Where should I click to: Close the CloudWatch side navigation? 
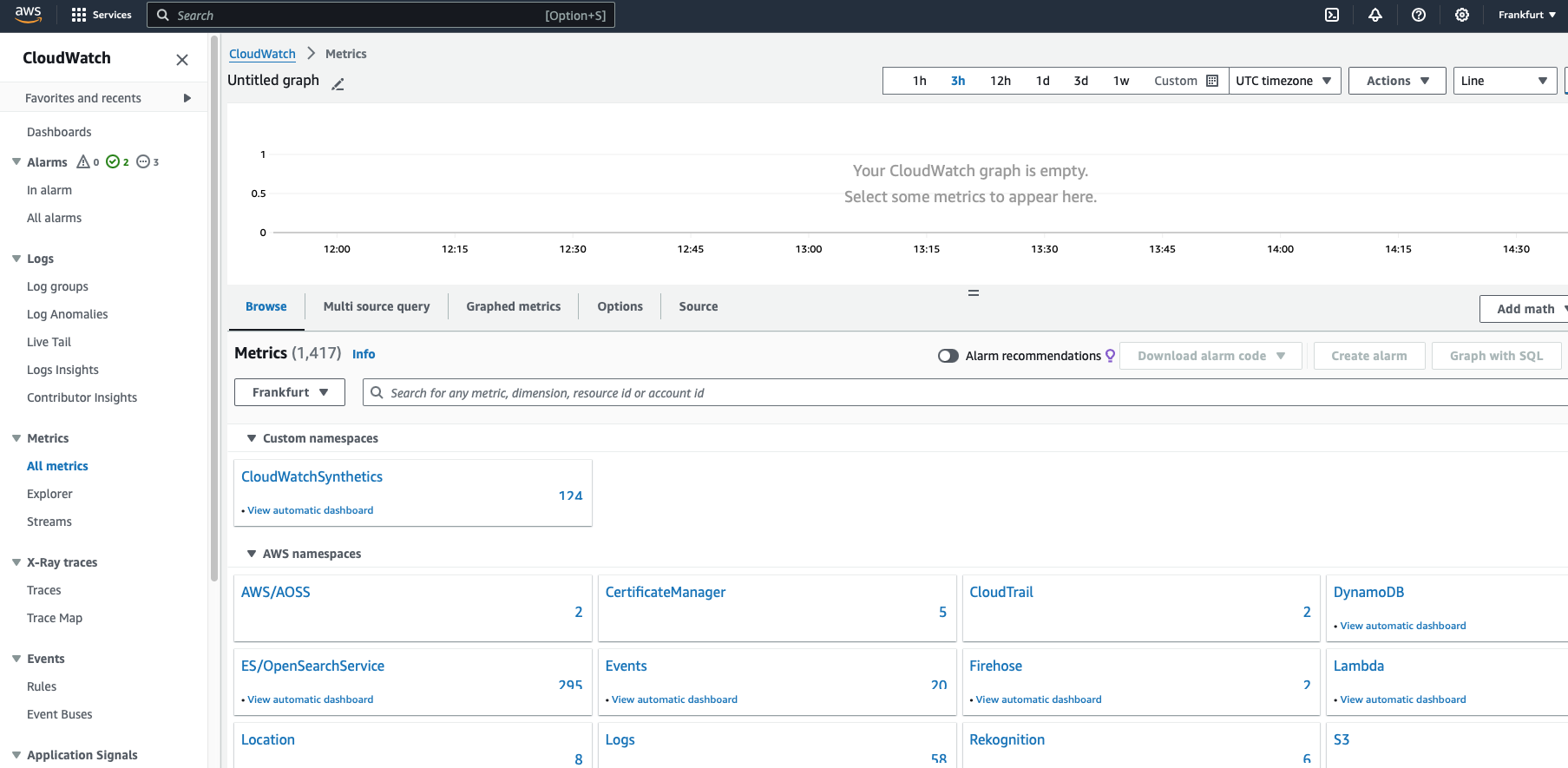pos(182,59)
